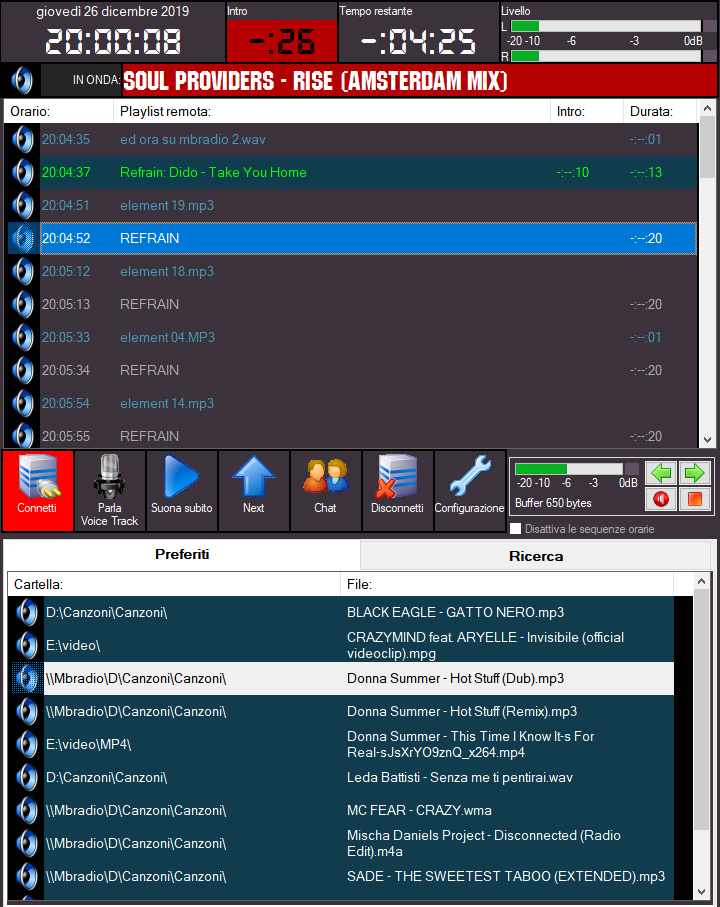Click speaker icon on row 20:05:34 REFRAIN

(23, 370)
